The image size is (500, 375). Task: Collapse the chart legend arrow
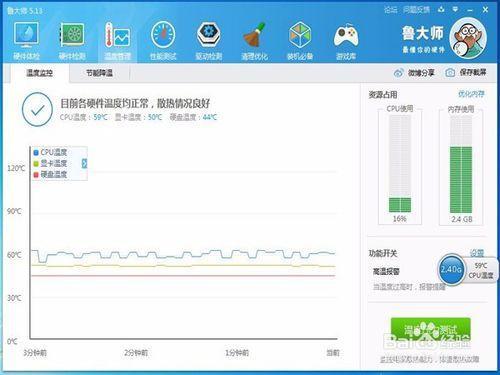[x=84, y=163]
